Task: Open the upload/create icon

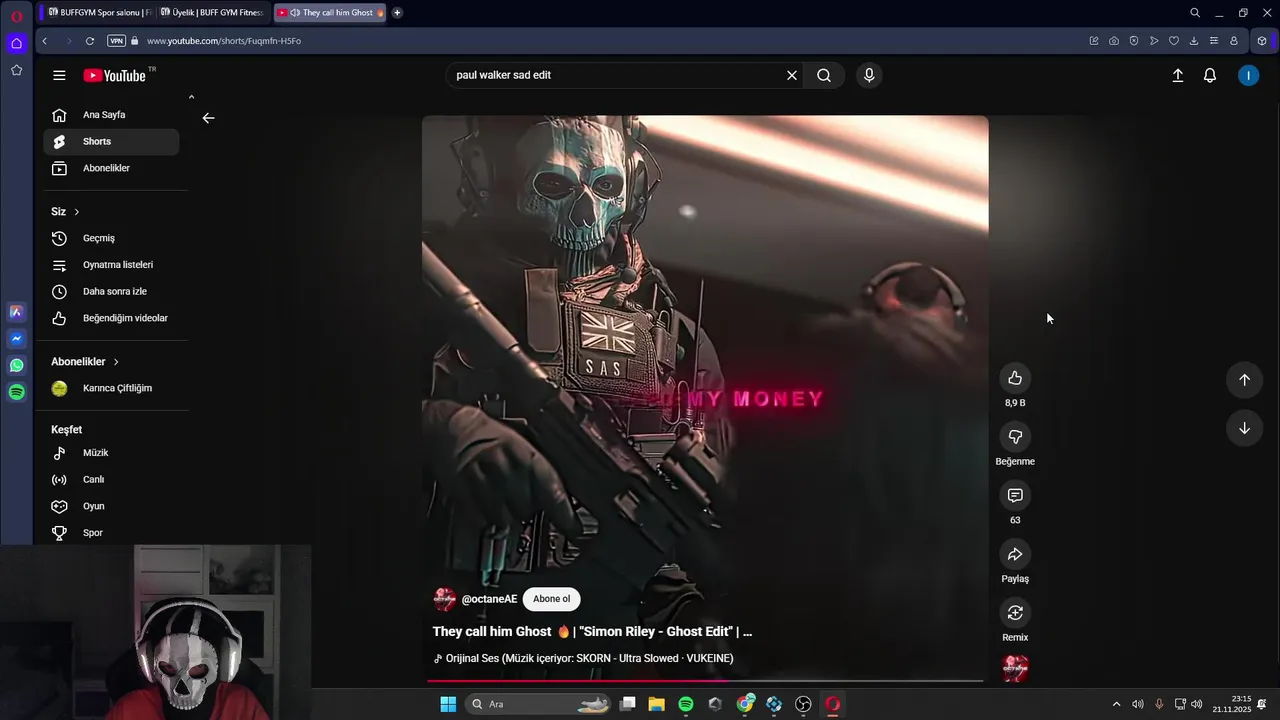Action: tap(1178, 75)
